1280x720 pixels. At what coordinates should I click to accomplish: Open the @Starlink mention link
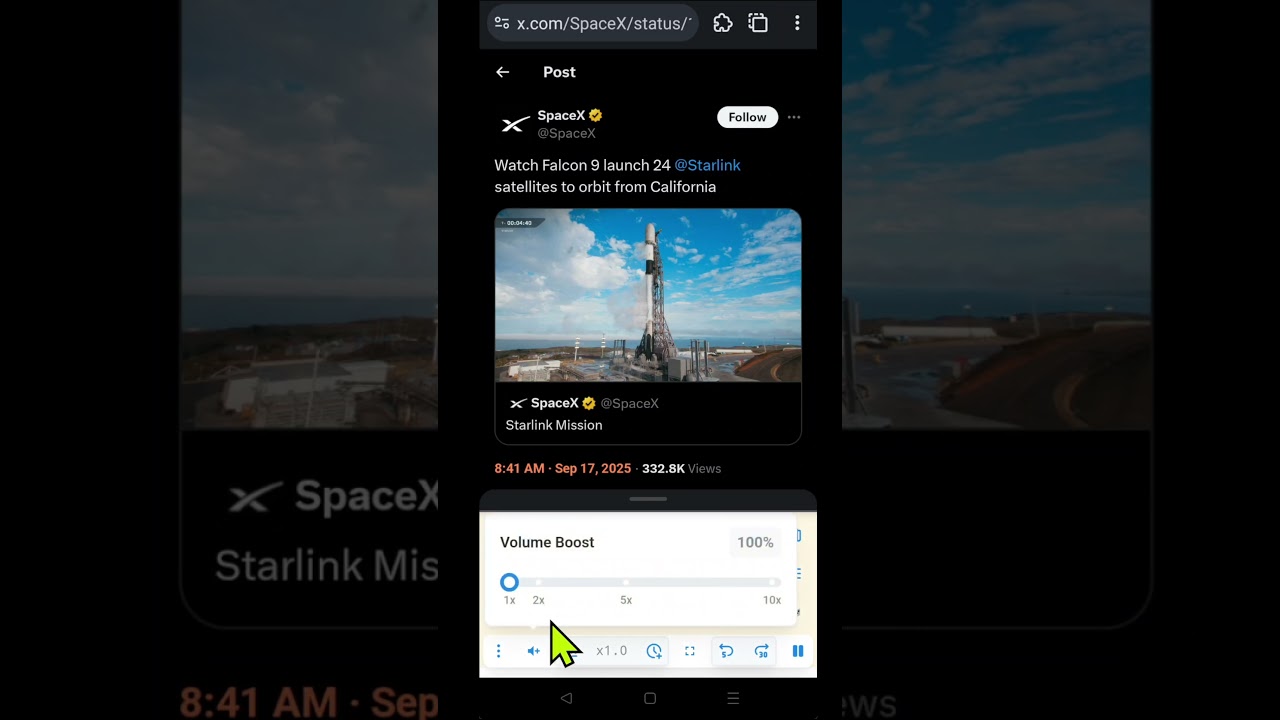coord(708,165)
